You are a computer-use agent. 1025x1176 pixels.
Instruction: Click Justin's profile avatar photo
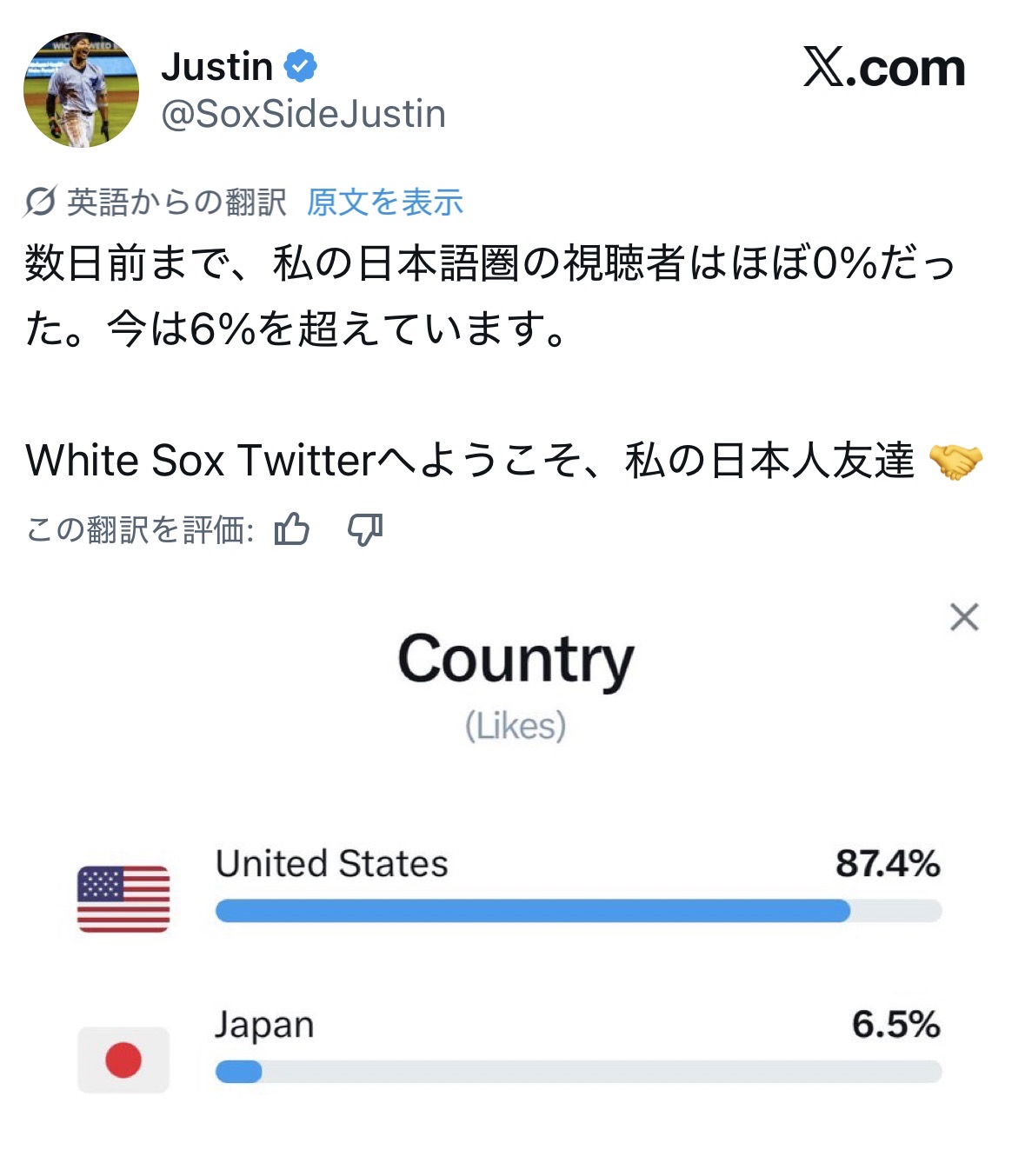point(81,90)
